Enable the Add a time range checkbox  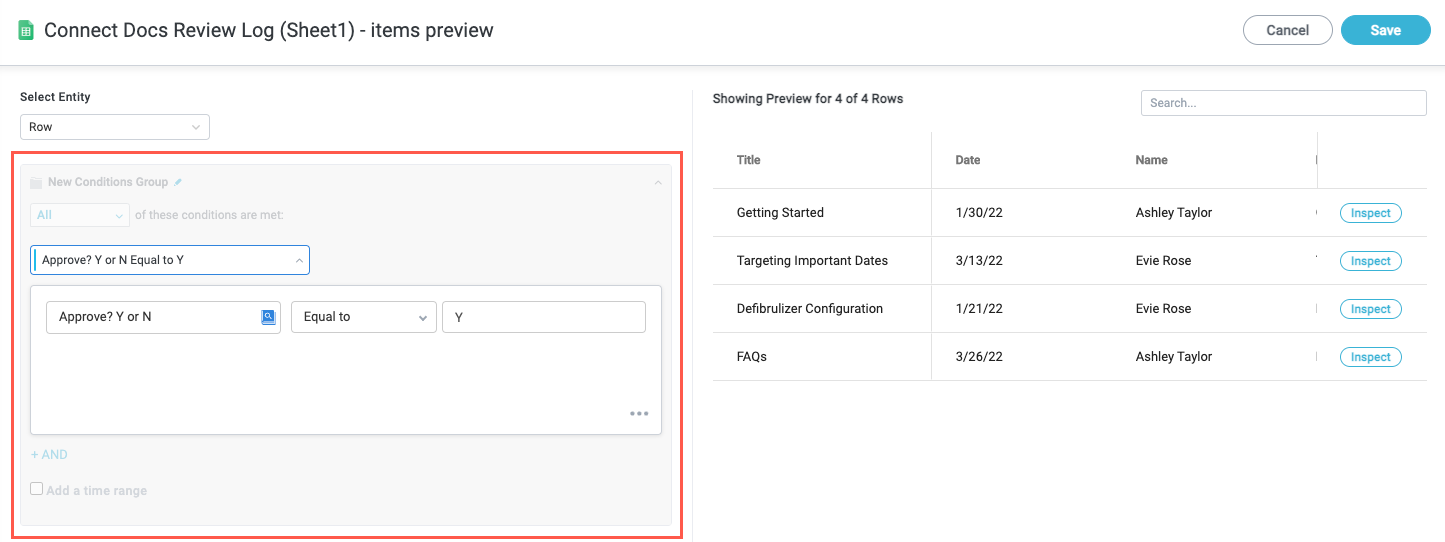[x=37, y=490]
